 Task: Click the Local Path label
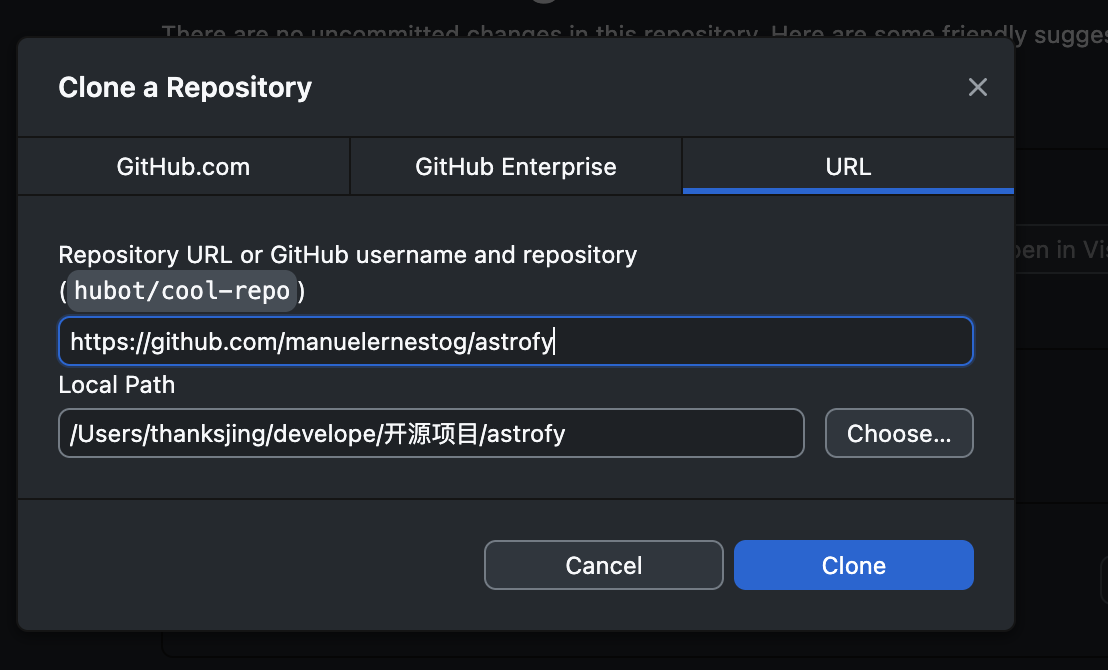[x=117, y=385]
